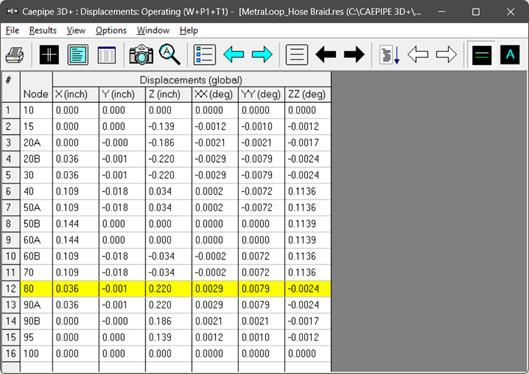Click the green lines icon on black

click(481, 55)
